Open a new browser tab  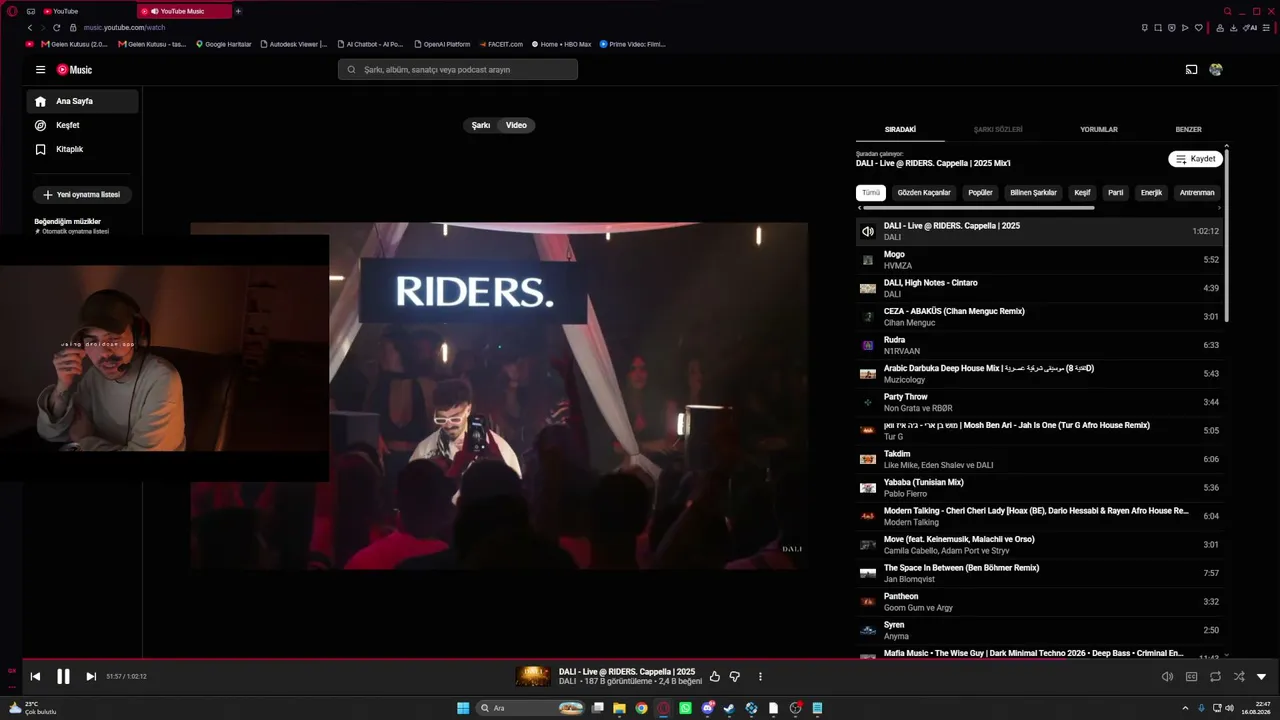click(238, 11)
